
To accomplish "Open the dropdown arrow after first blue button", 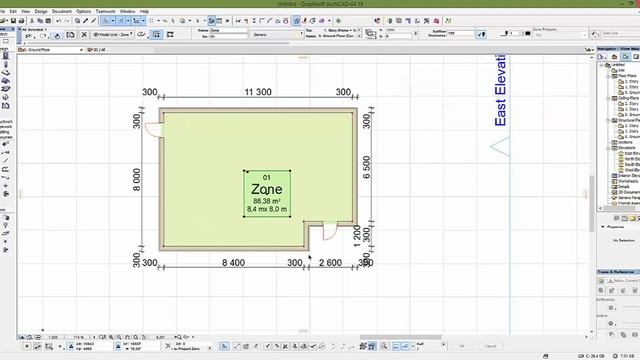I will 113,21.
